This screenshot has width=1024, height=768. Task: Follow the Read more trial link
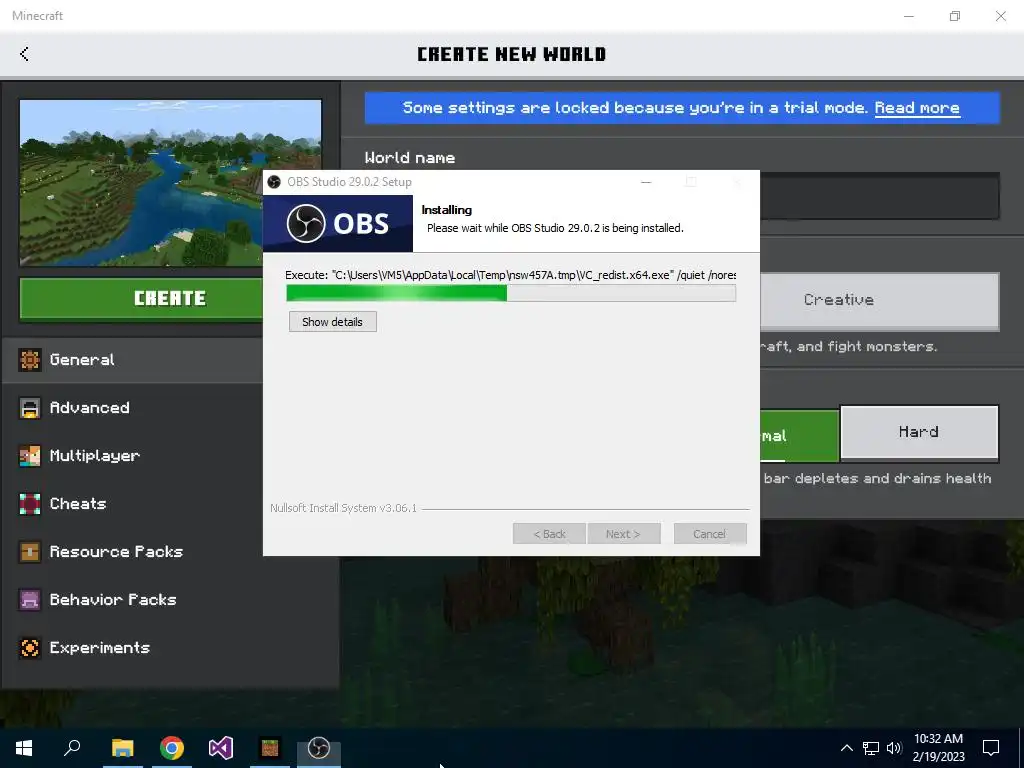point(917,108)
